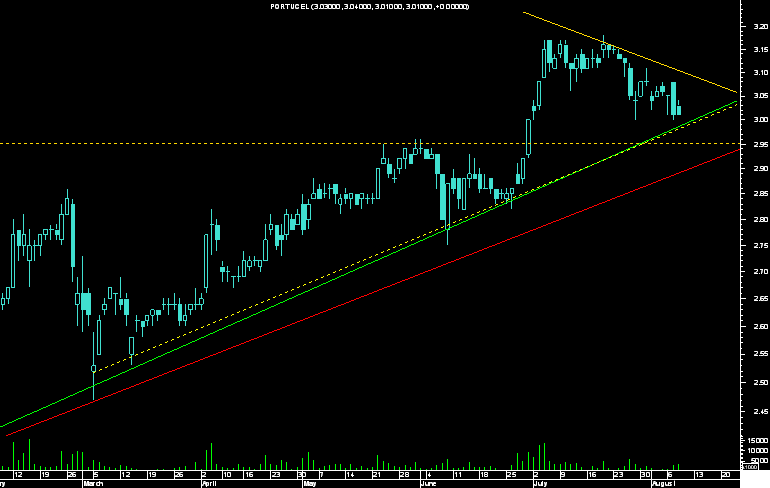This screenshot has height=488, width=770.
Task: Click the May month label
Action: 310,484
